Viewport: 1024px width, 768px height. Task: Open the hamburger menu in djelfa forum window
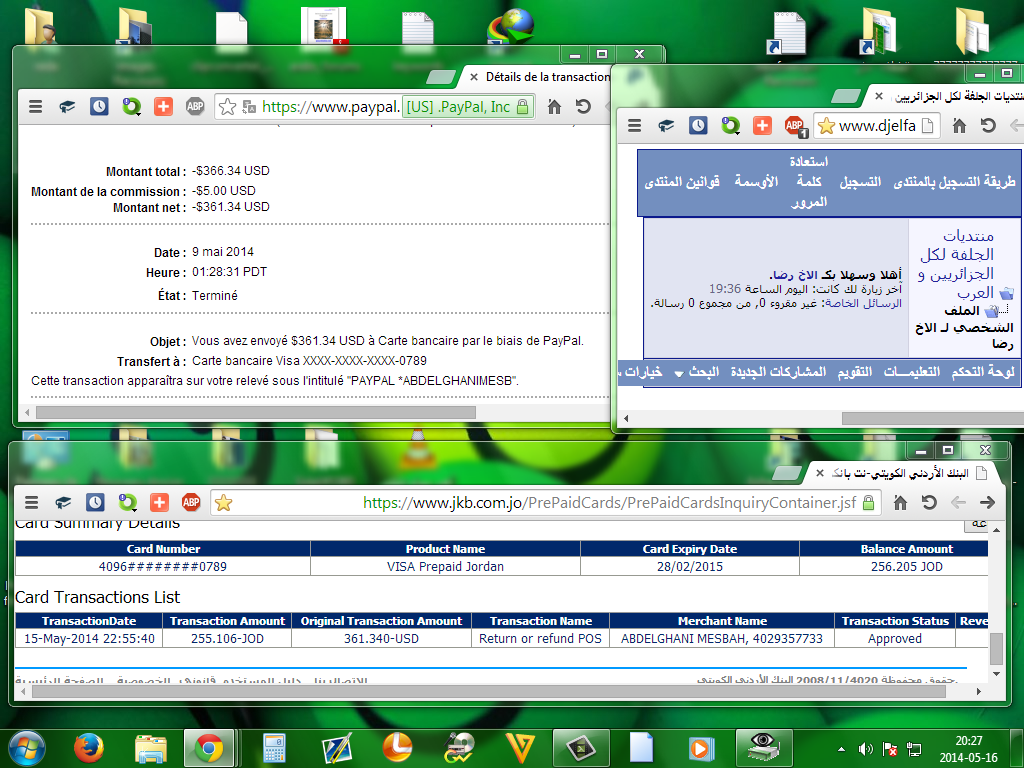point(634,125)
